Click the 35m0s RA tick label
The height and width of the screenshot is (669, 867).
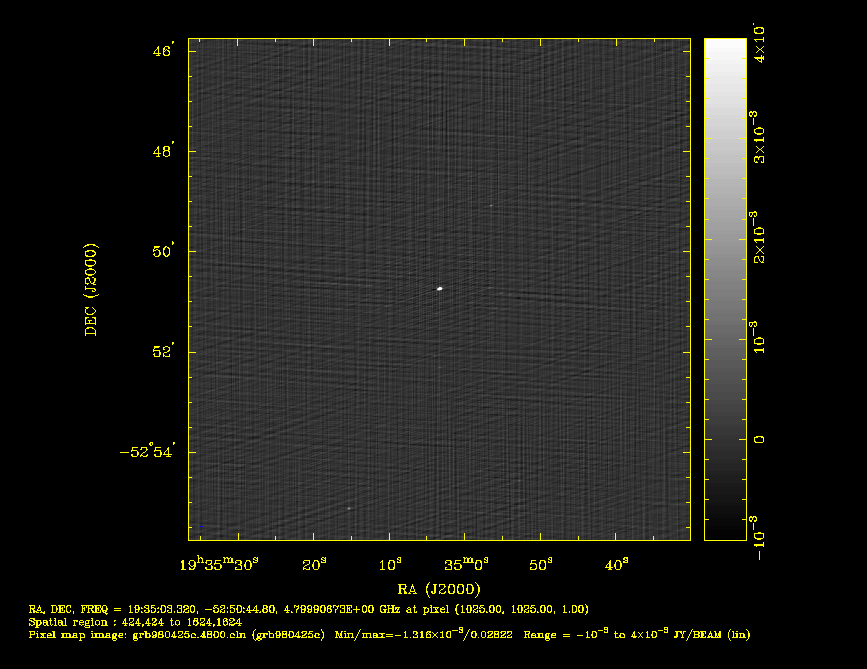(x=466, y=565)
